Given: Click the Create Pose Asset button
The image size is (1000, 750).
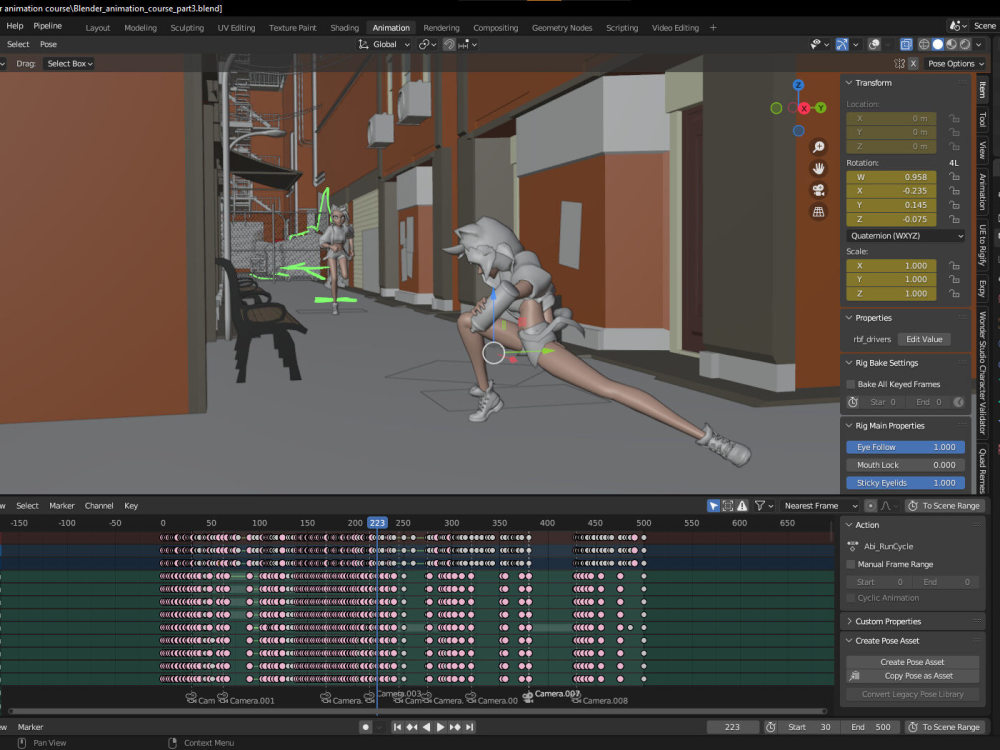Looking at the screenshot, I should (913, 662).
